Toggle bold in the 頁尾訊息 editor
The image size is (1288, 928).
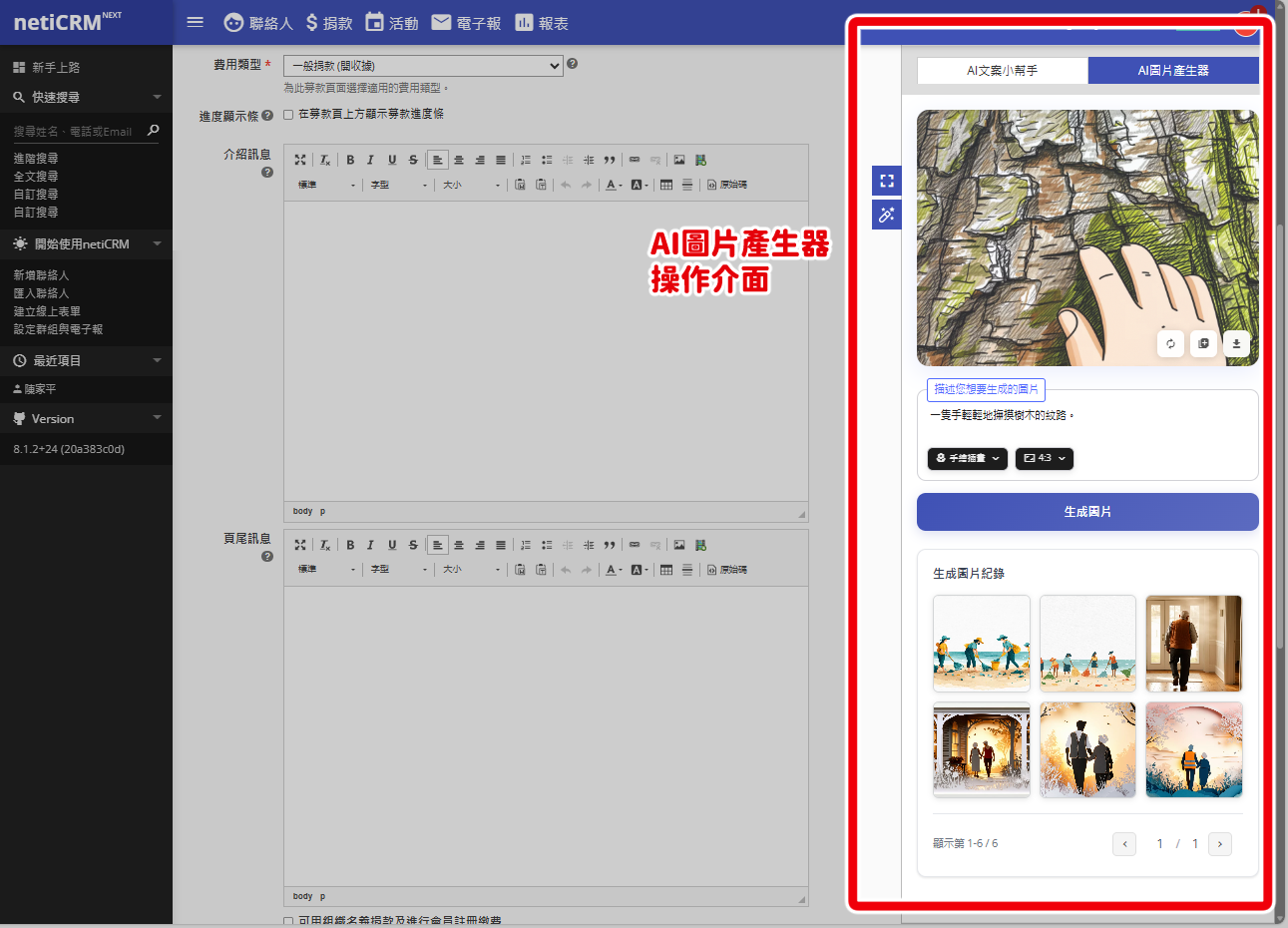(350, 545)
